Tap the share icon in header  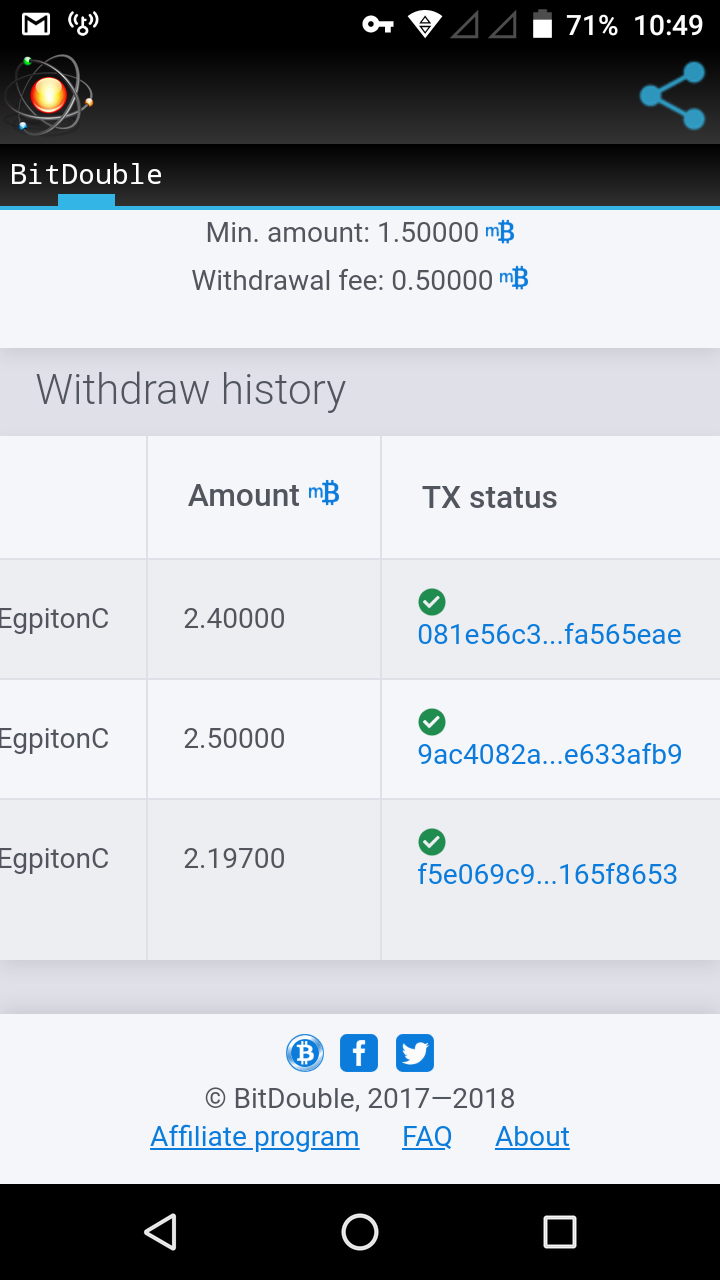coord(673,96)
